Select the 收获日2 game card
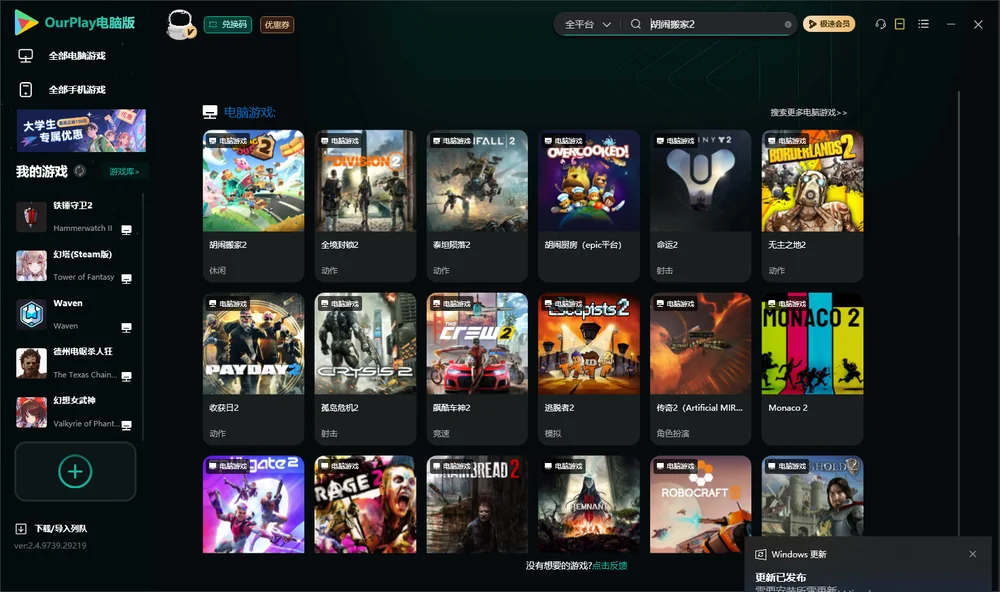 [x=254, y=369]
